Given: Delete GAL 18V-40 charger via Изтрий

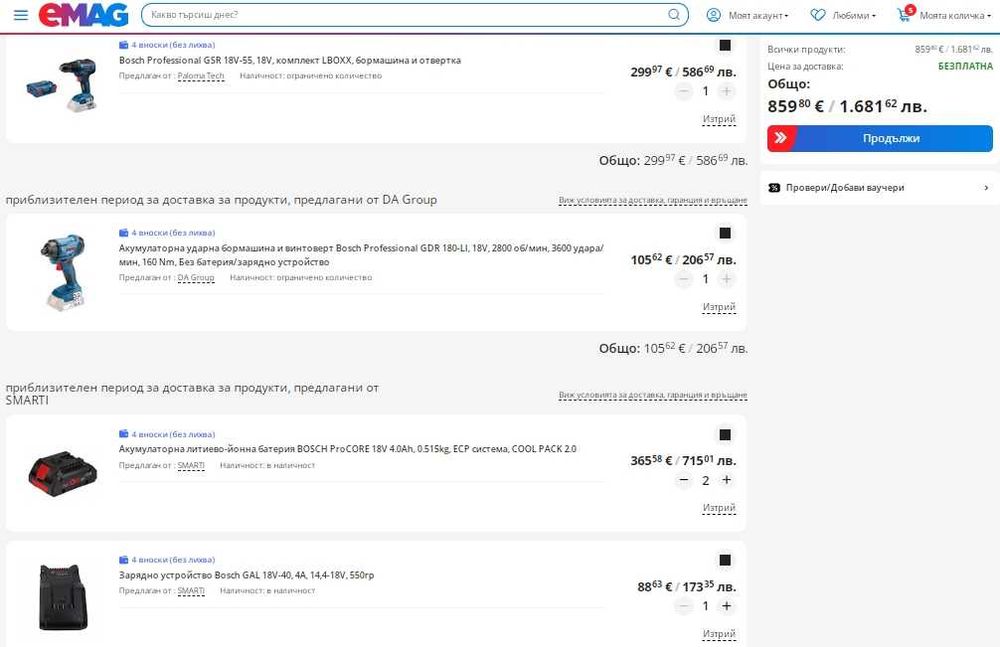Looking at the screenshot, I should click(719, 634).
